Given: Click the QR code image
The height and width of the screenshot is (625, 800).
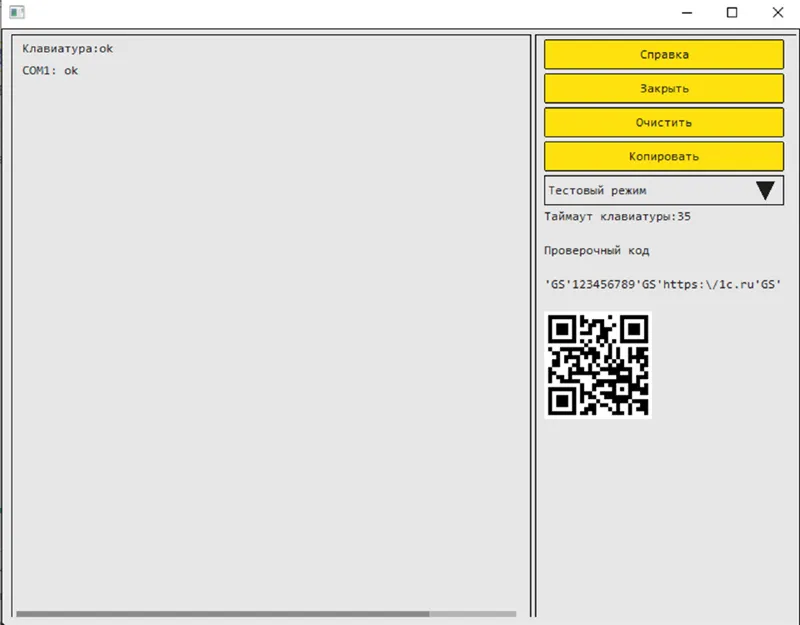Looking at the screenshot, I should click(x=598, y=365).
